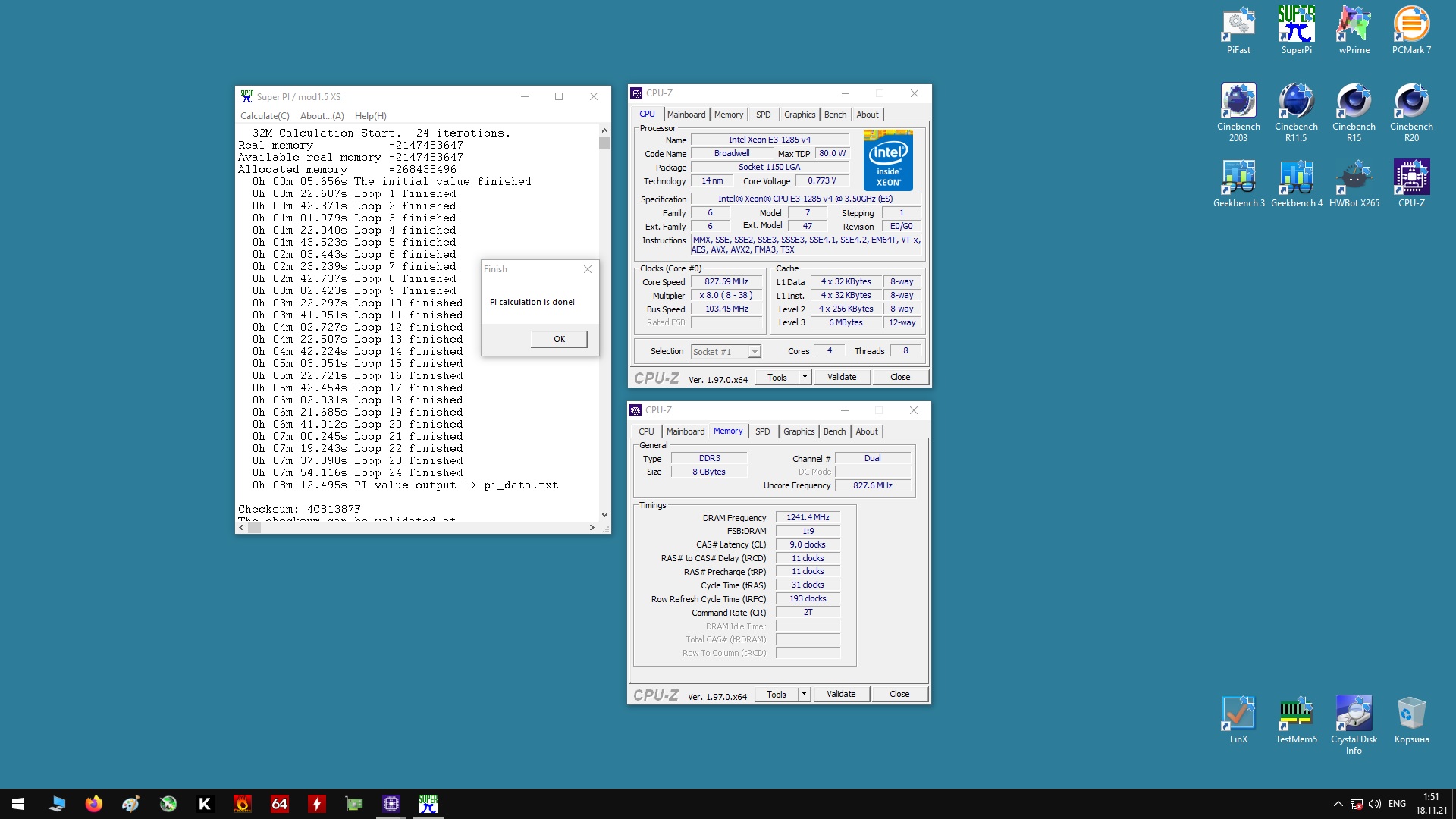Image resolution: width=1456 pixels, height=819 pixels.
Task: Click the network status tray icon
Action: [1357, 804]
